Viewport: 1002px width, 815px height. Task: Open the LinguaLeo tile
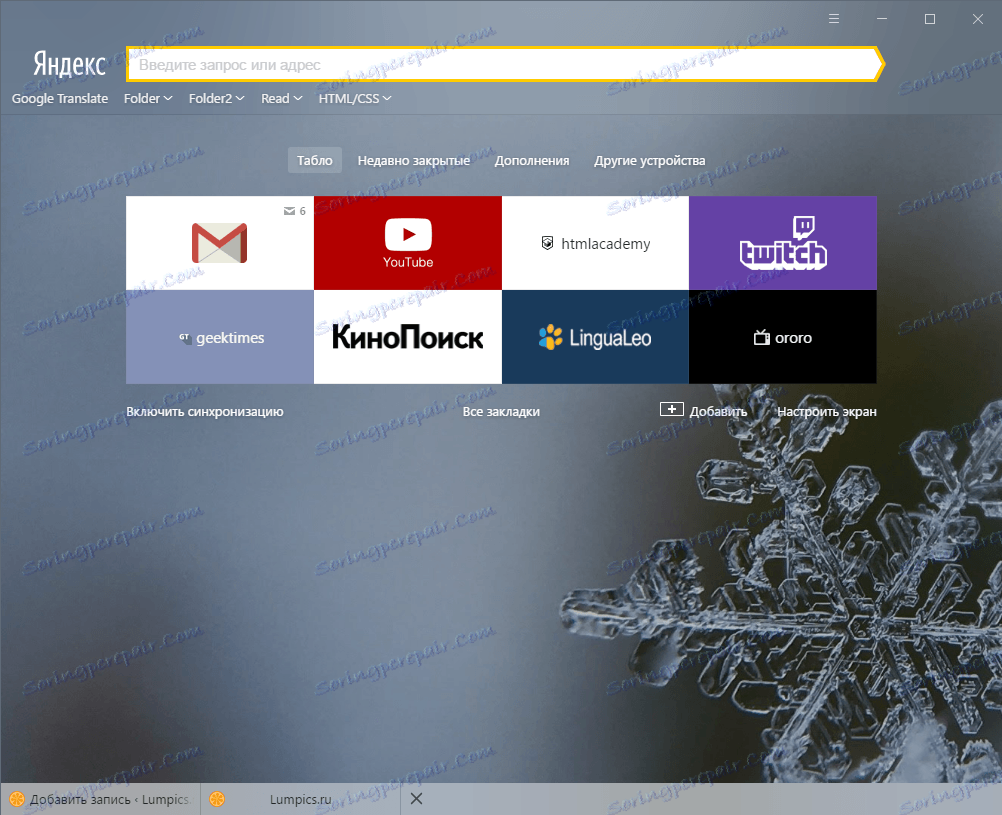[x=595, y=337]
